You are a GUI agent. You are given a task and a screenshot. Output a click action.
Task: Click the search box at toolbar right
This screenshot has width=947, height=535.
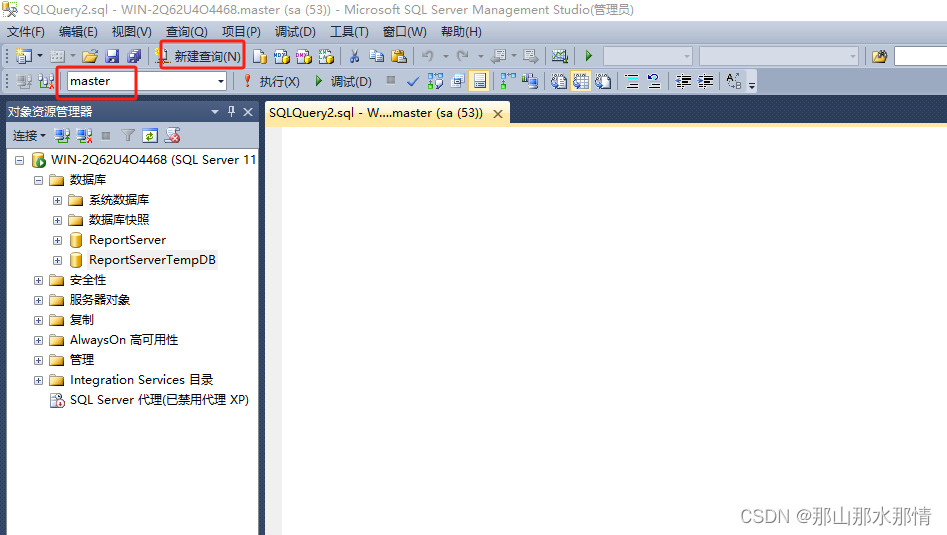pos(920,56)
